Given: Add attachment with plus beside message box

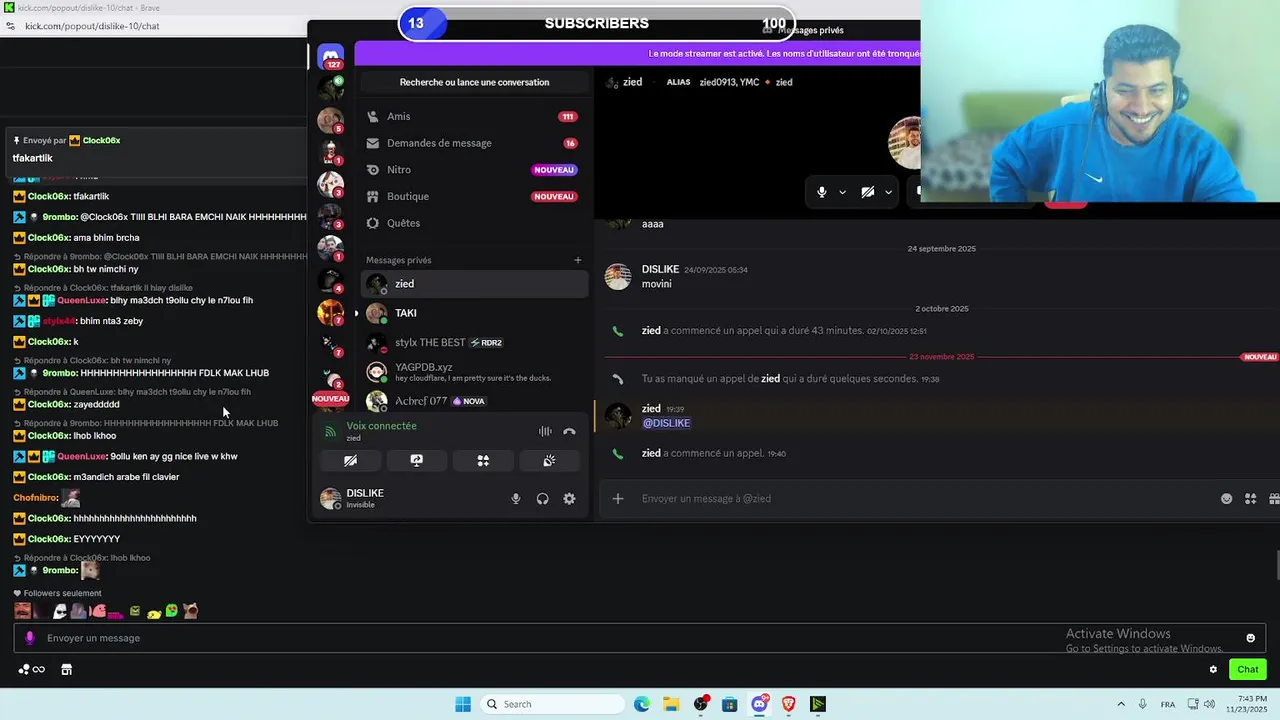Looking at the screenshot, I should 618,498.
